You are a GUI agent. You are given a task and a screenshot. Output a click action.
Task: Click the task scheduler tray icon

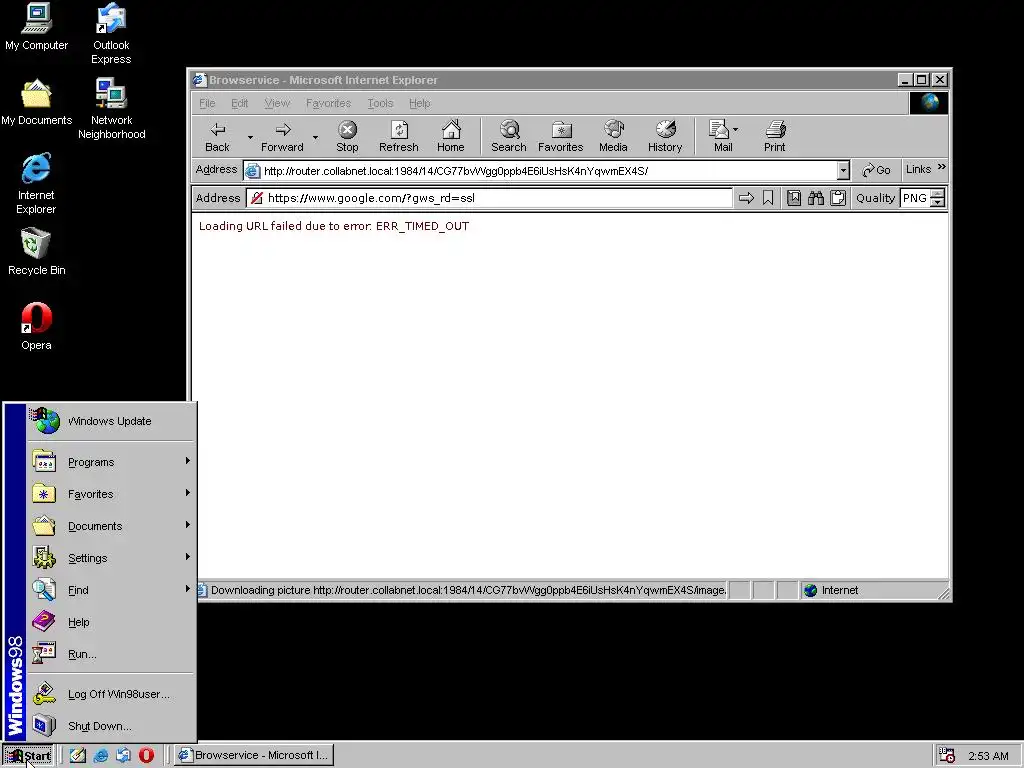pos(947,755)
